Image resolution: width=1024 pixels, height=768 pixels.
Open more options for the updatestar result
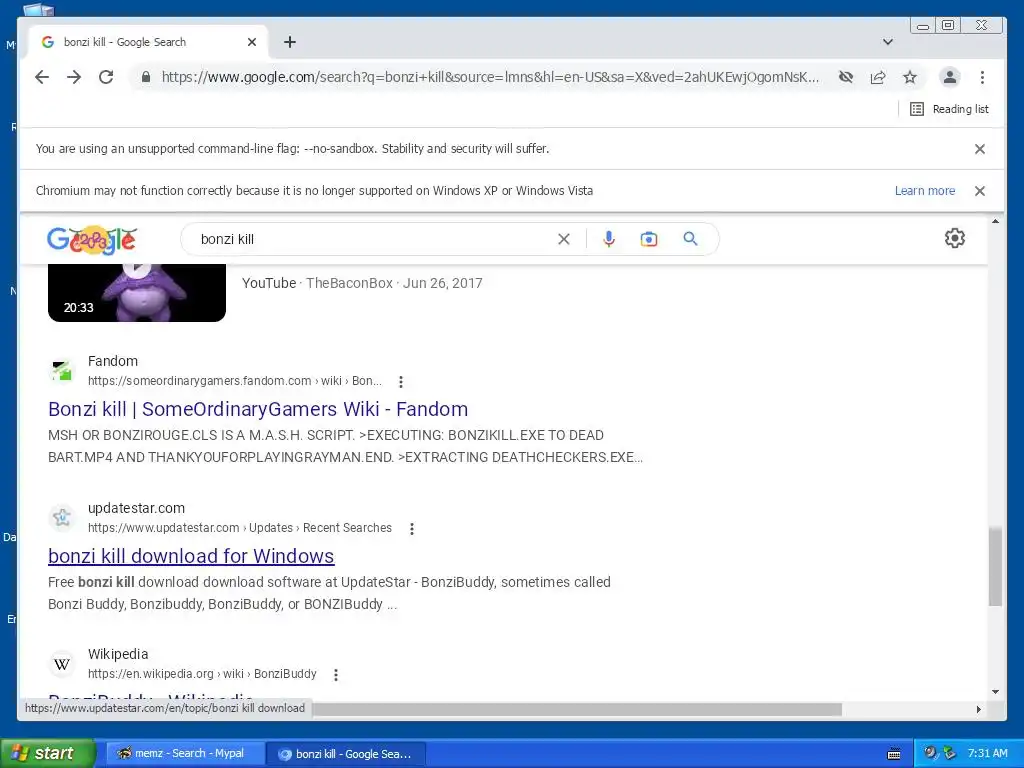[x=411, y=528]
